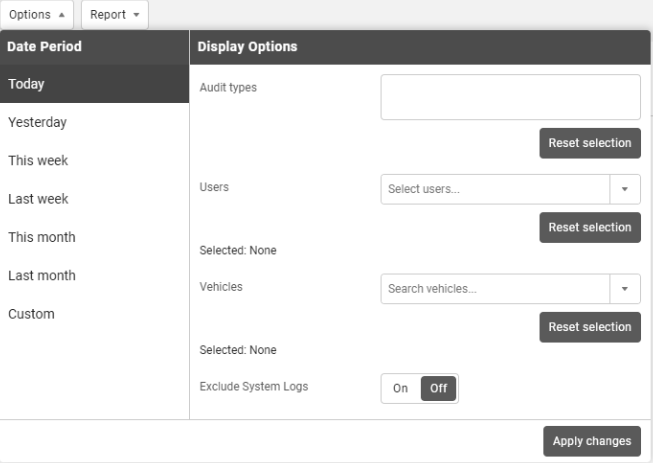Collapse the Options dropdown button
The width and height of the screenshot is (654, 463).
[36, 15]
